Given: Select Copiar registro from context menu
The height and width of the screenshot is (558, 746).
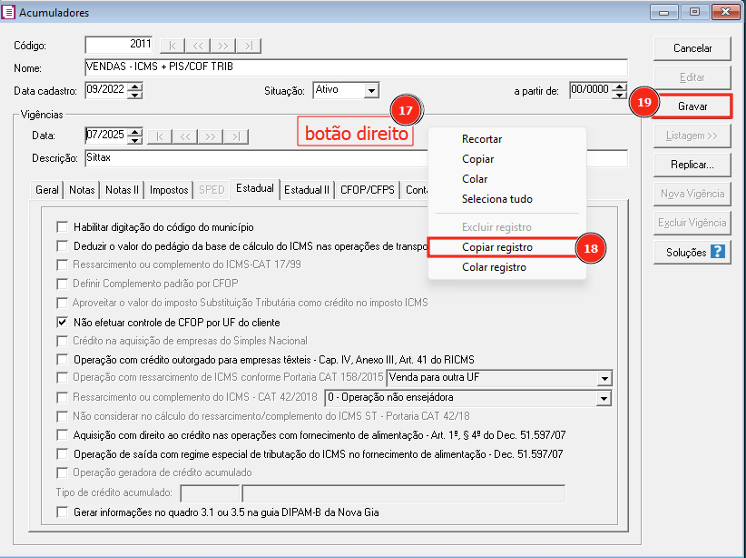Looking at the screenshot, I should 497,247.
